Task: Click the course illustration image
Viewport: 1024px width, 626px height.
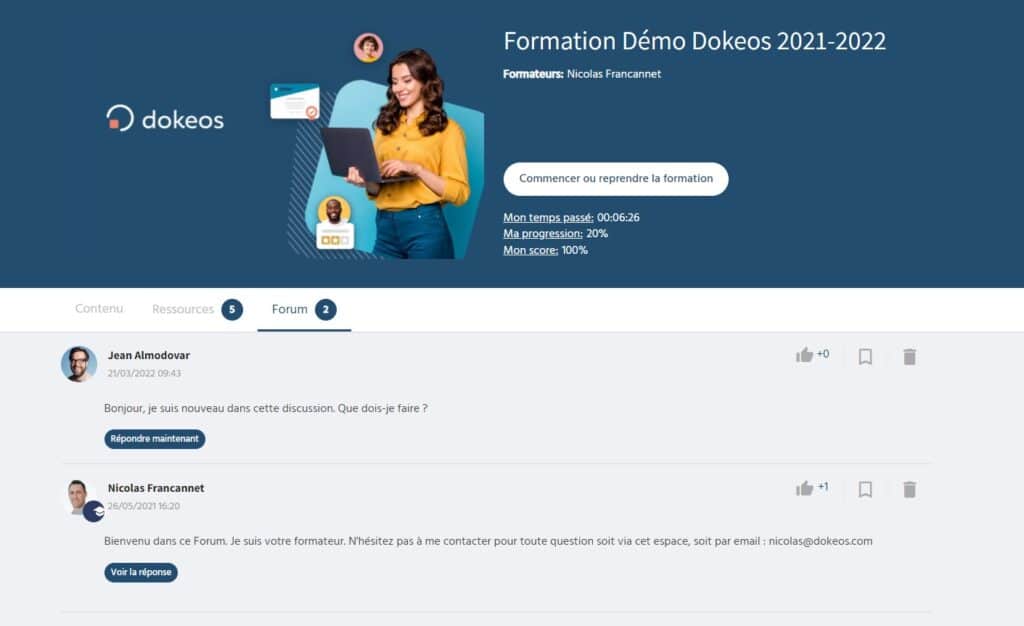Action: 377,146
